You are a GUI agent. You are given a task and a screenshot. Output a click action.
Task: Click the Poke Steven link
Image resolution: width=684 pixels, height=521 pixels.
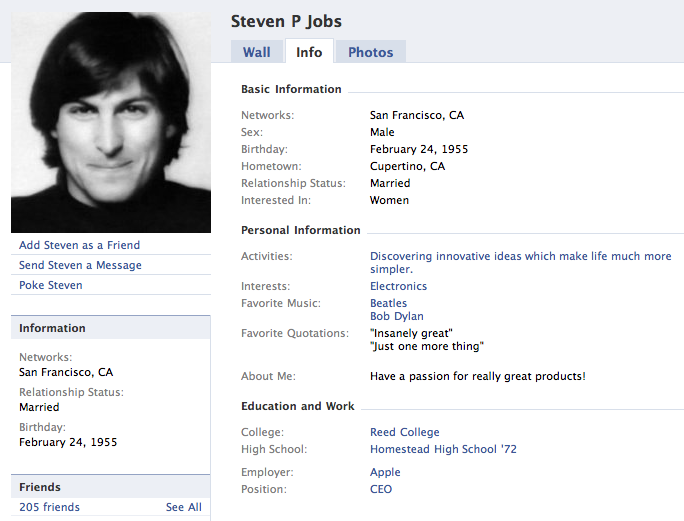pos(51,285)
